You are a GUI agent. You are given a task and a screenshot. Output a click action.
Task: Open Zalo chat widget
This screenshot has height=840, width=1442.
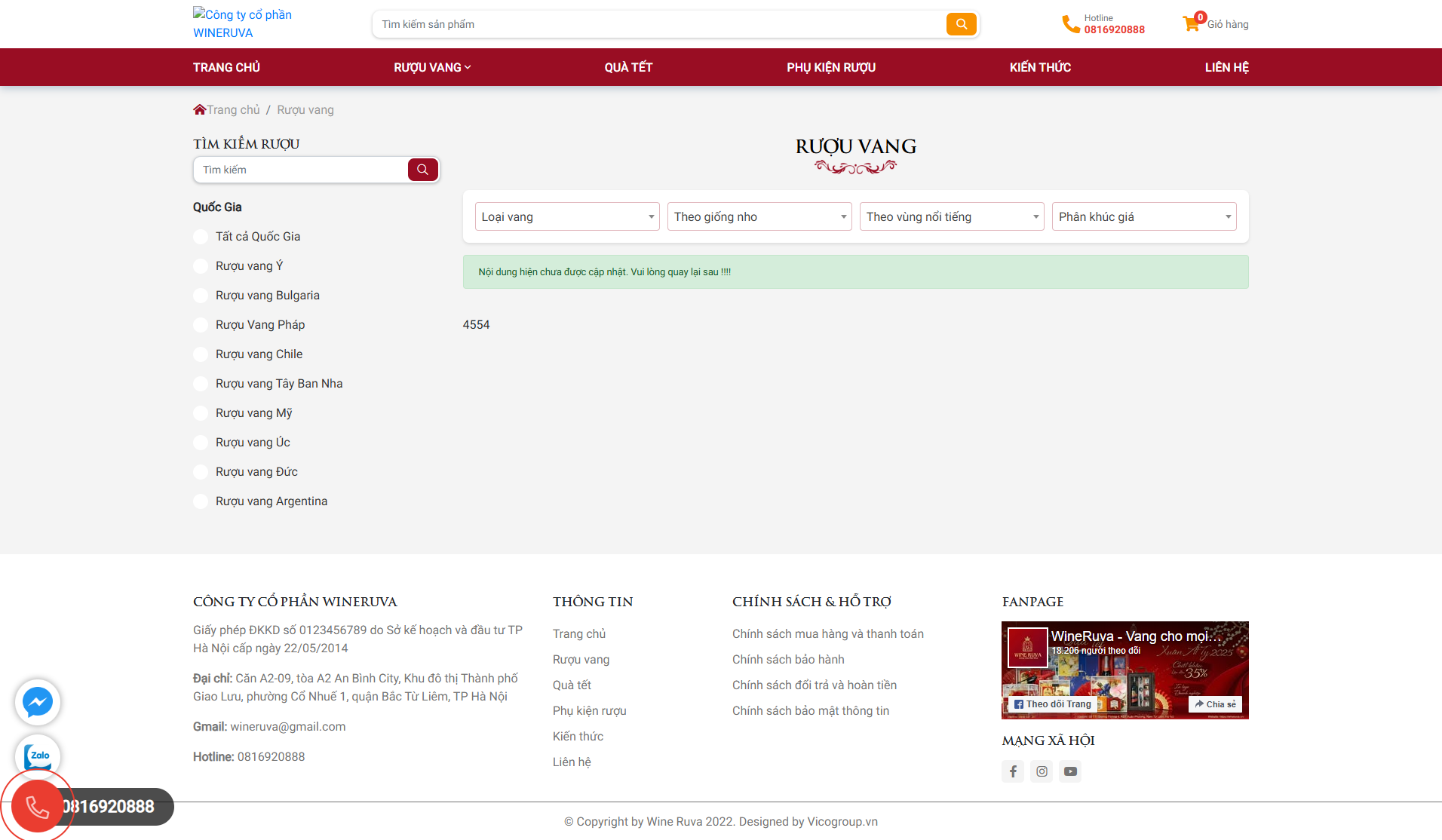[38, 756]
